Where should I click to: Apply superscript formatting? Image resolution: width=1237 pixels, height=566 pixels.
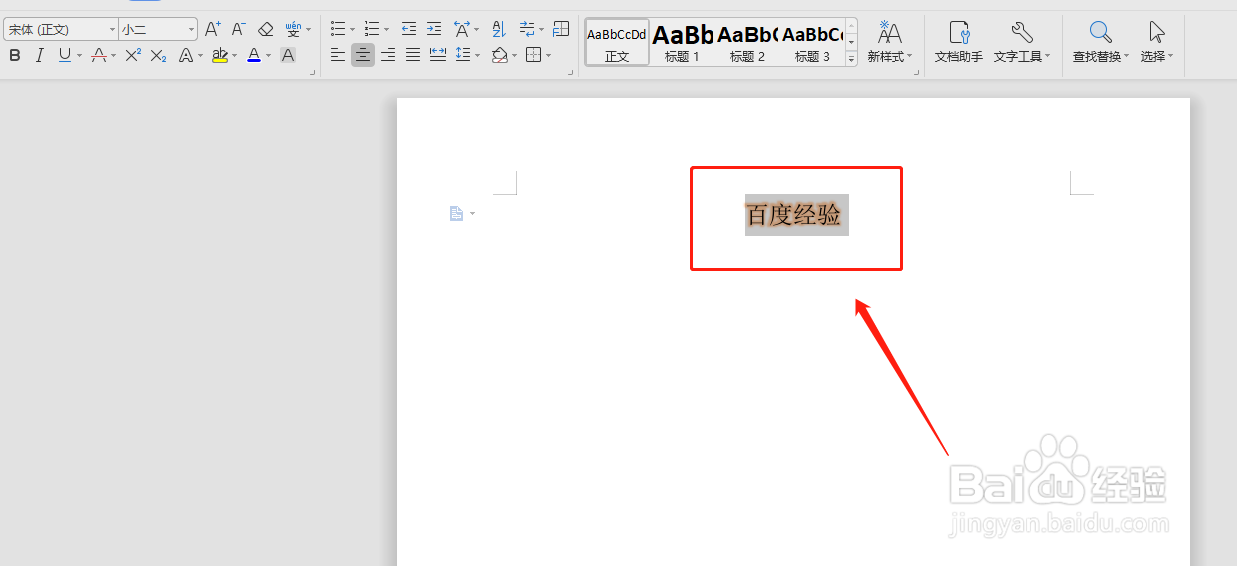coord(133,55)
